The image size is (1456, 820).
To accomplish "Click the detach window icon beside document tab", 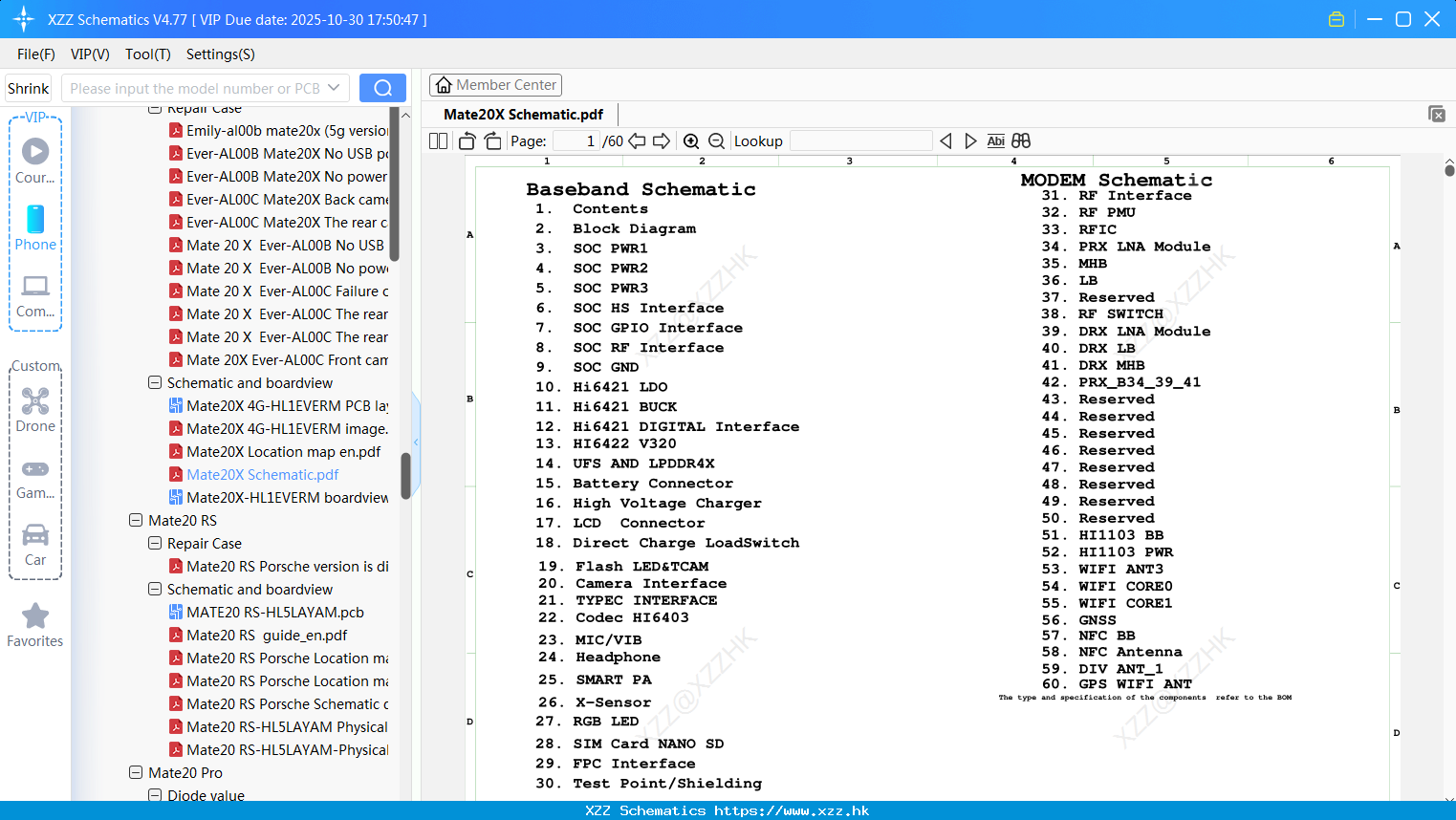I will pos(1437,114).
